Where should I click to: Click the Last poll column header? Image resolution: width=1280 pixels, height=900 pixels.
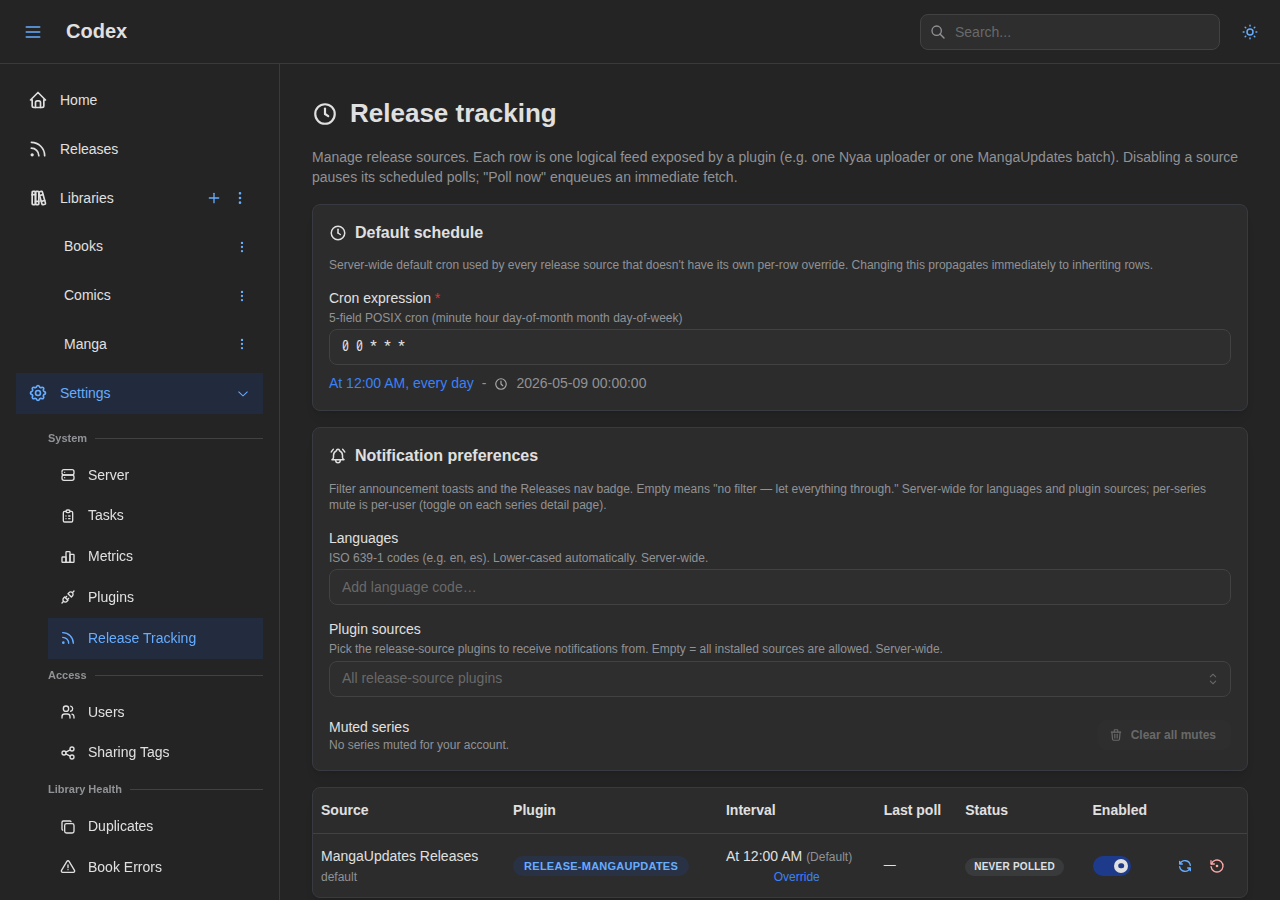[x=912, y=810]
